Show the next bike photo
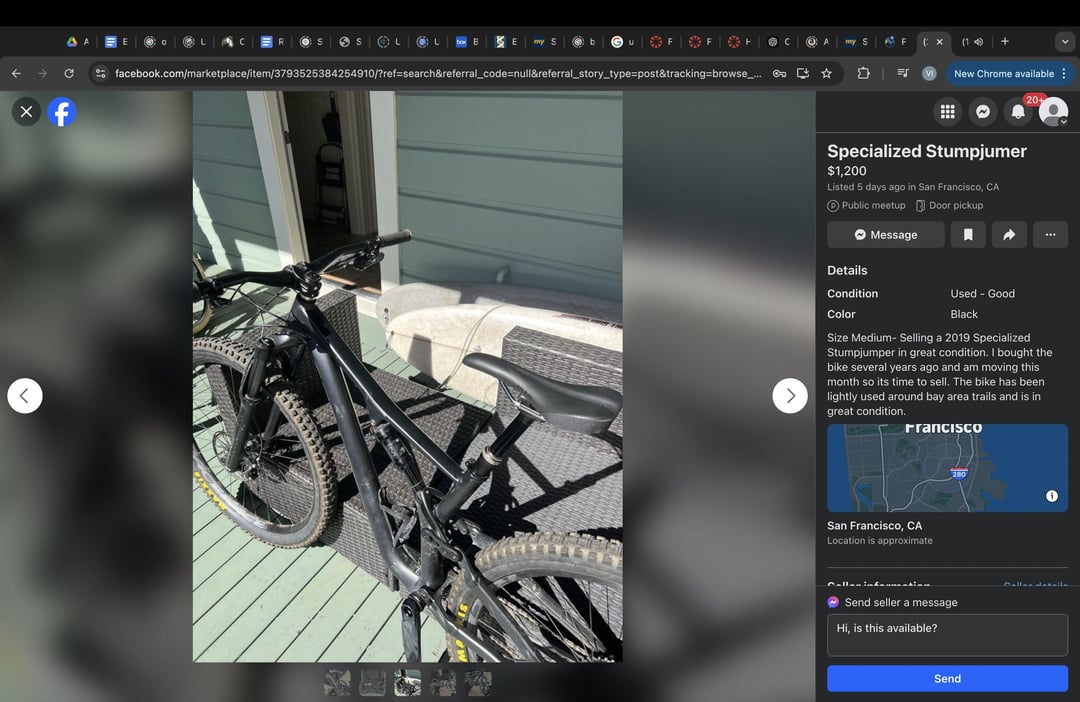 [x=789, y=395]
